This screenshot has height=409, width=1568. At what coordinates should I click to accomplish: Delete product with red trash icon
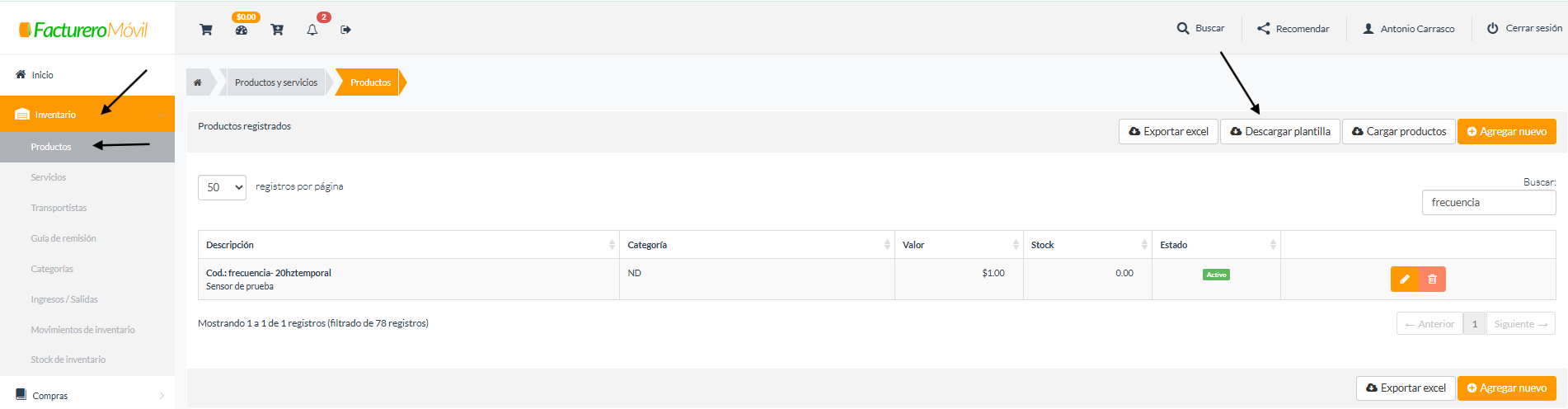(x=1433, y=280)
